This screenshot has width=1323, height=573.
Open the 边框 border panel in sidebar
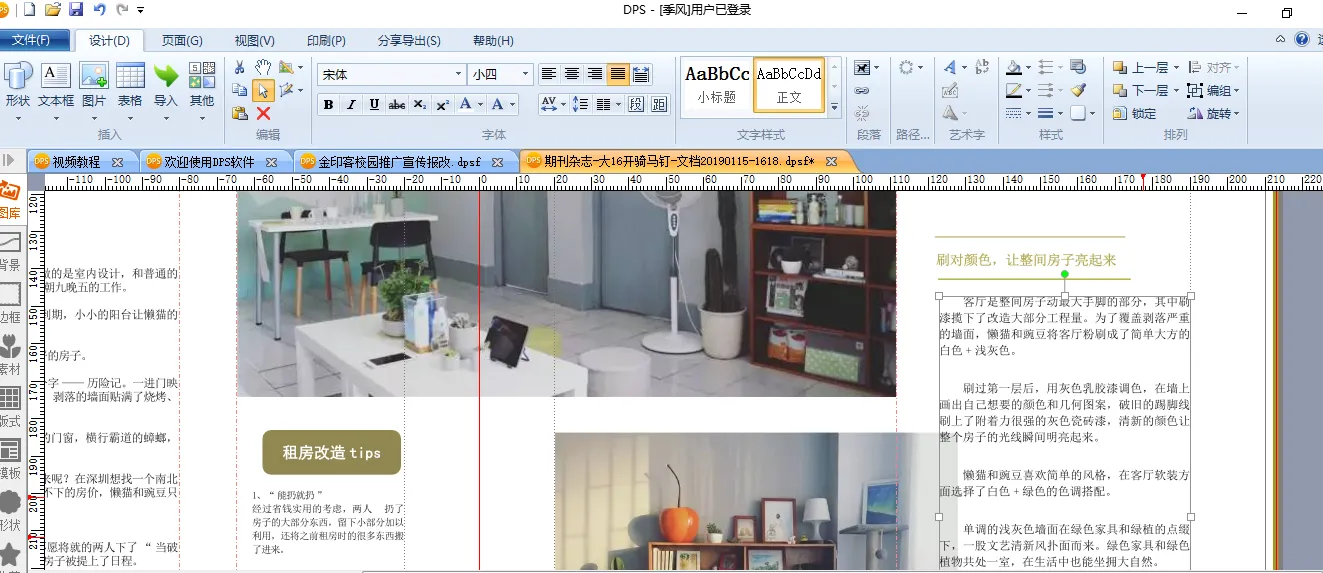(x=10, y=302)
